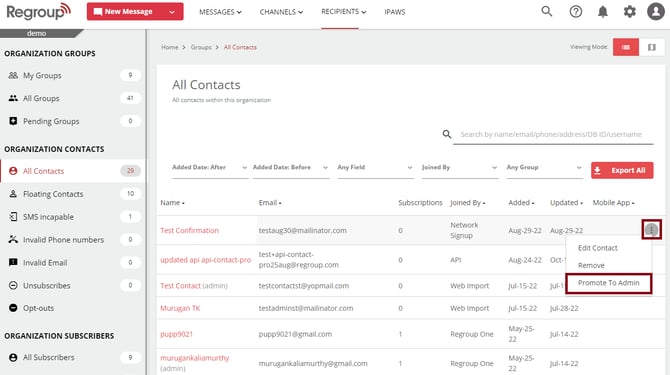Viewport: 670px width, 375px height.
Task: Click the testaug30@mailinator.com email cell
Action: [x=303, y=230]
